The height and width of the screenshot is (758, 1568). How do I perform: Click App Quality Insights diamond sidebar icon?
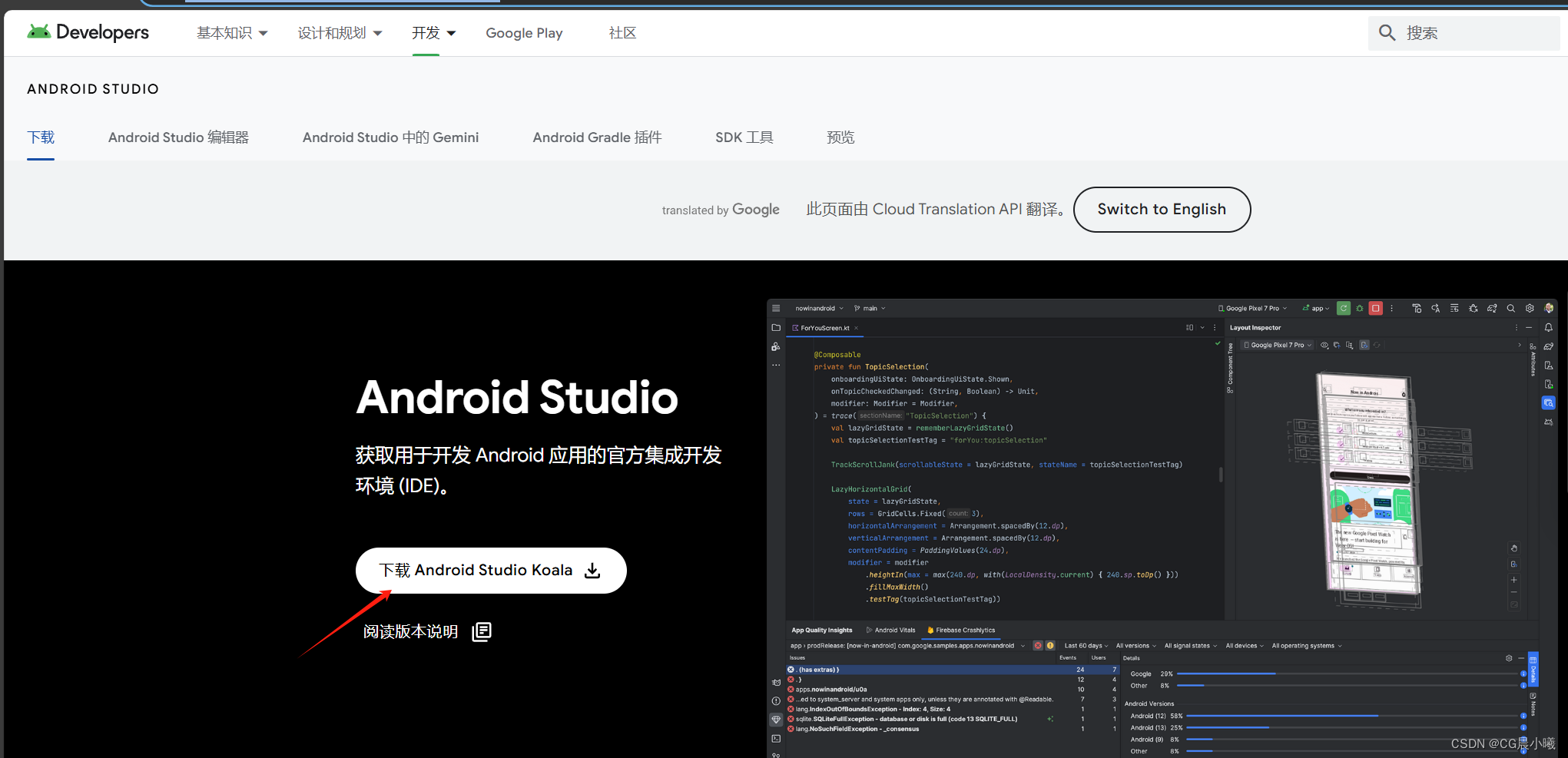click(x=776, y=720)
